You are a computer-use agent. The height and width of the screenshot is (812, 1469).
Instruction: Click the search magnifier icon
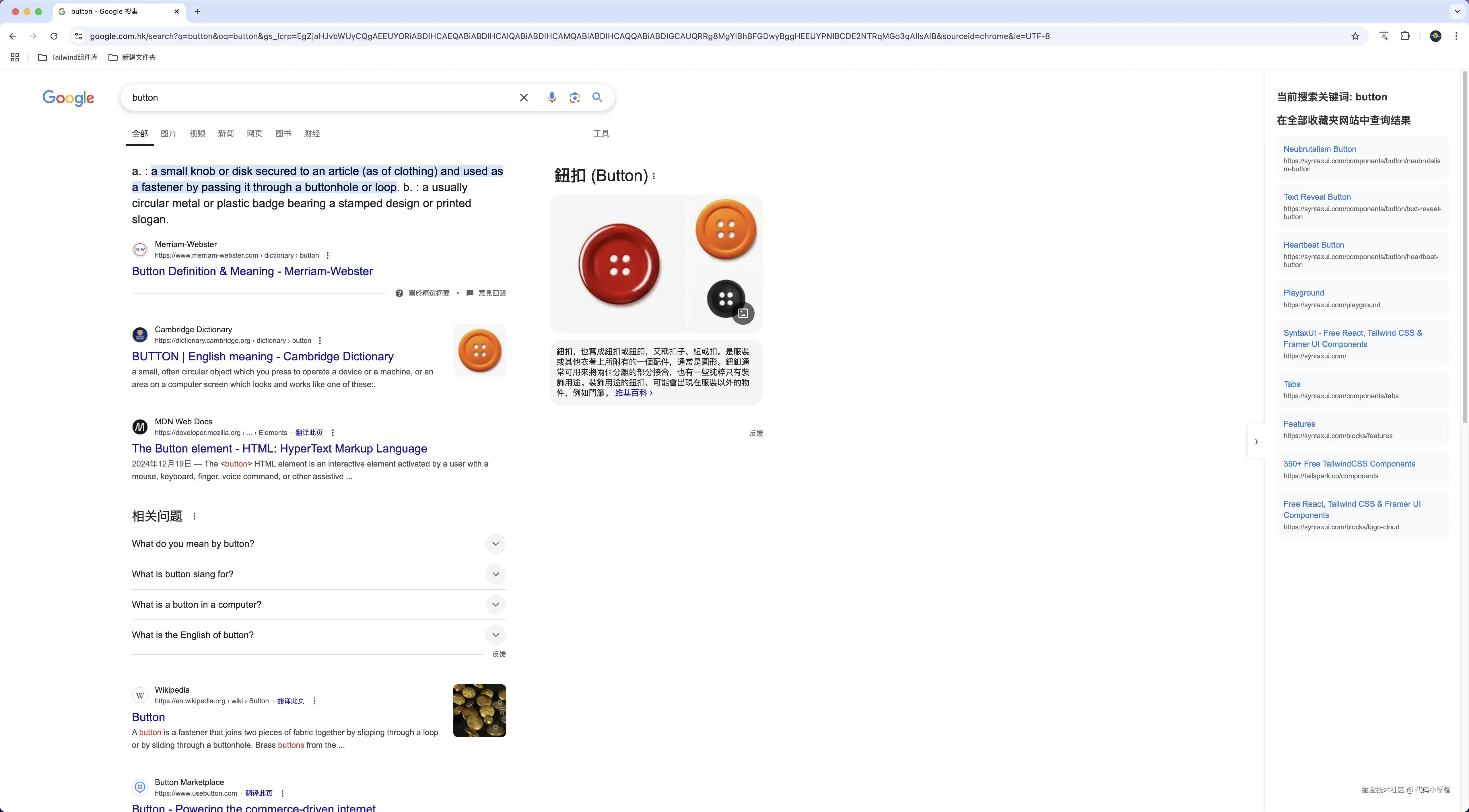(x=597, y=98)
